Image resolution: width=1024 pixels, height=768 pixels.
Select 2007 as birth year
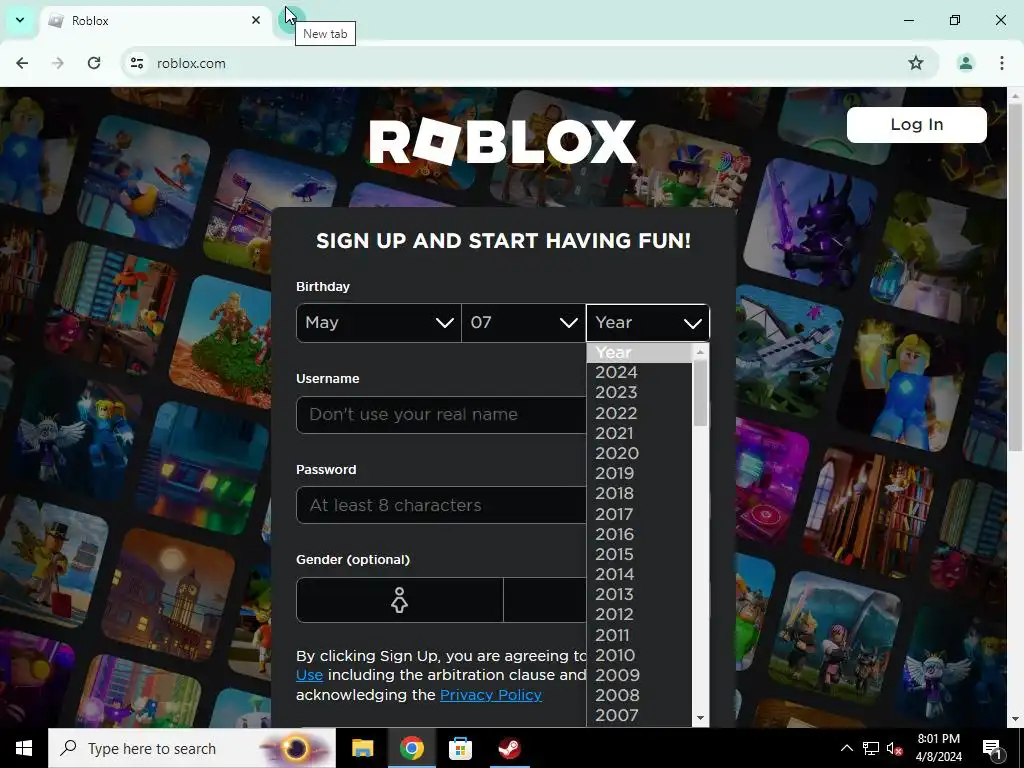click(x=639, y=716)
